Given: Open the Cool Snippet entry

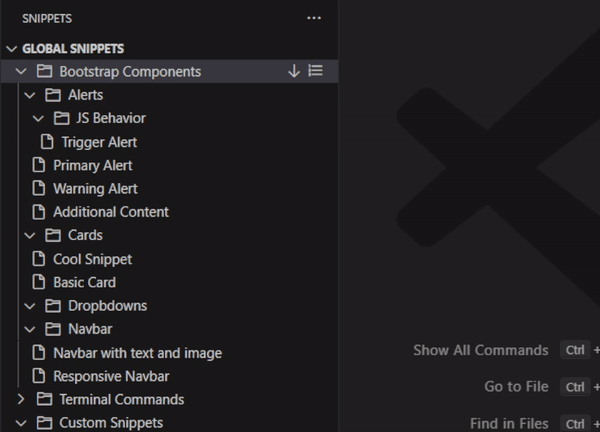Looking at the screenshot, I should (93, 259).
